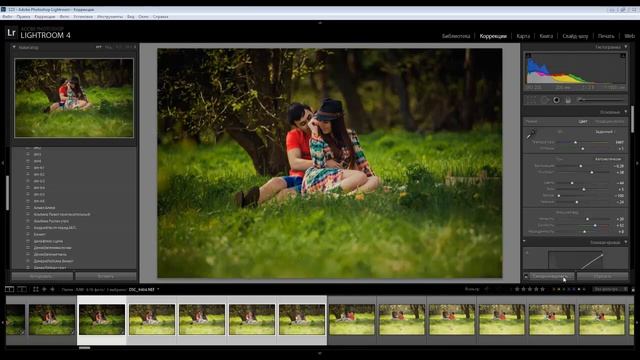This screenshot has width=640, height=360.
Task: Select the Red Eye Correction tool
Action: (556, 100)
